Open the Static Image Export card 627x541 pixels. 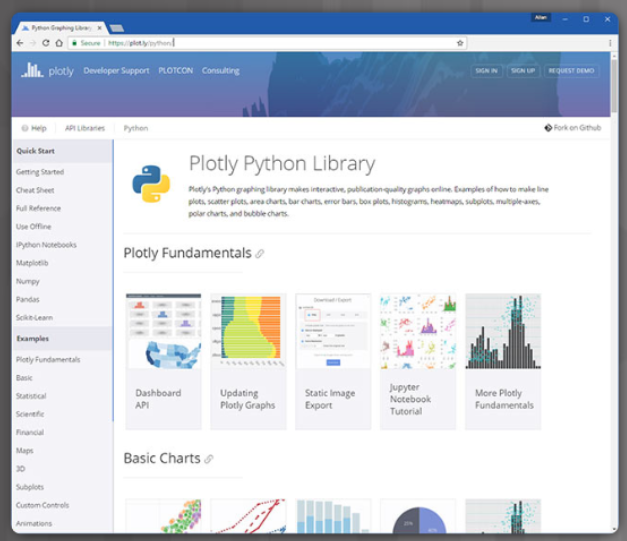(x=333, y=361)
